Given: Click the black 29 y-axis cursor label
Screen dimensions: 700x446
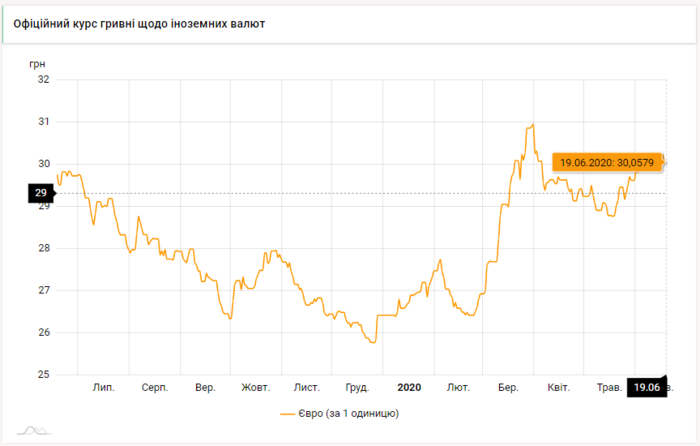Looking at the screenshot, I should 41,193.
